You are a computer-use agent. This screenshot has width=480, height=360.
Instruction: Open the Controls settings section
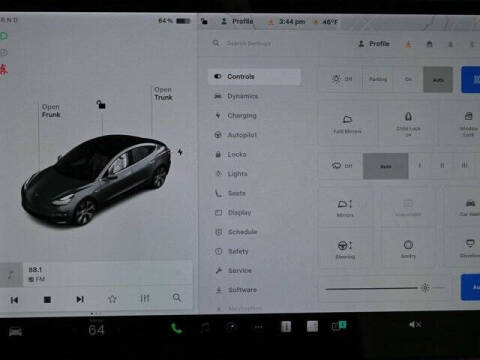[255, 77]
